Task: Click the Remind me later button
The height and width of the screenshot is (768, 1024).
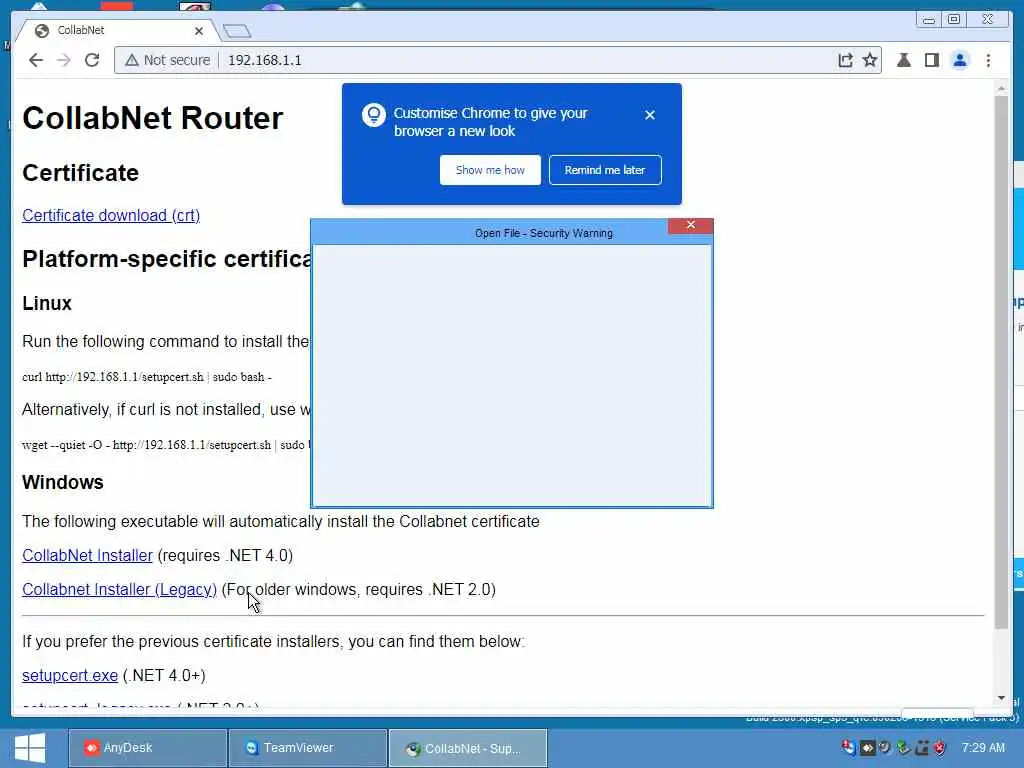Action: pos(605,170)
